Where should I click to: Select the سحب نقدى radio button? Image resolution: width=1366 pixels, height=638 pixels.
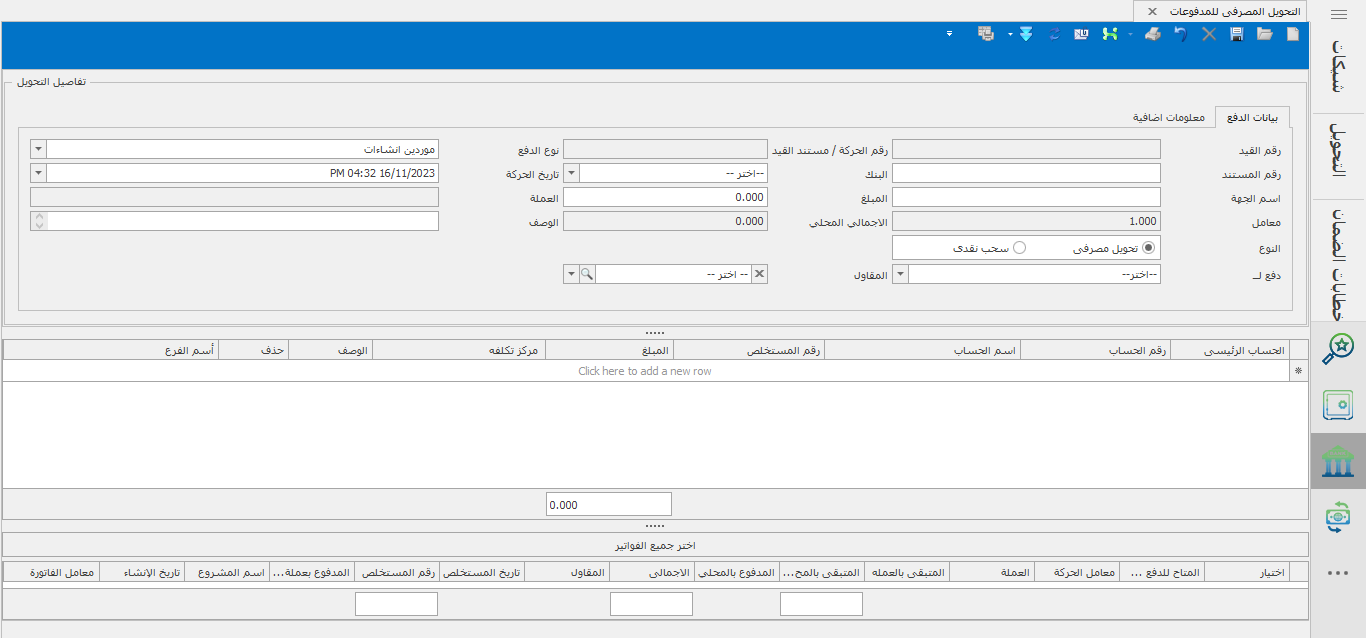tap(1020, 247)
